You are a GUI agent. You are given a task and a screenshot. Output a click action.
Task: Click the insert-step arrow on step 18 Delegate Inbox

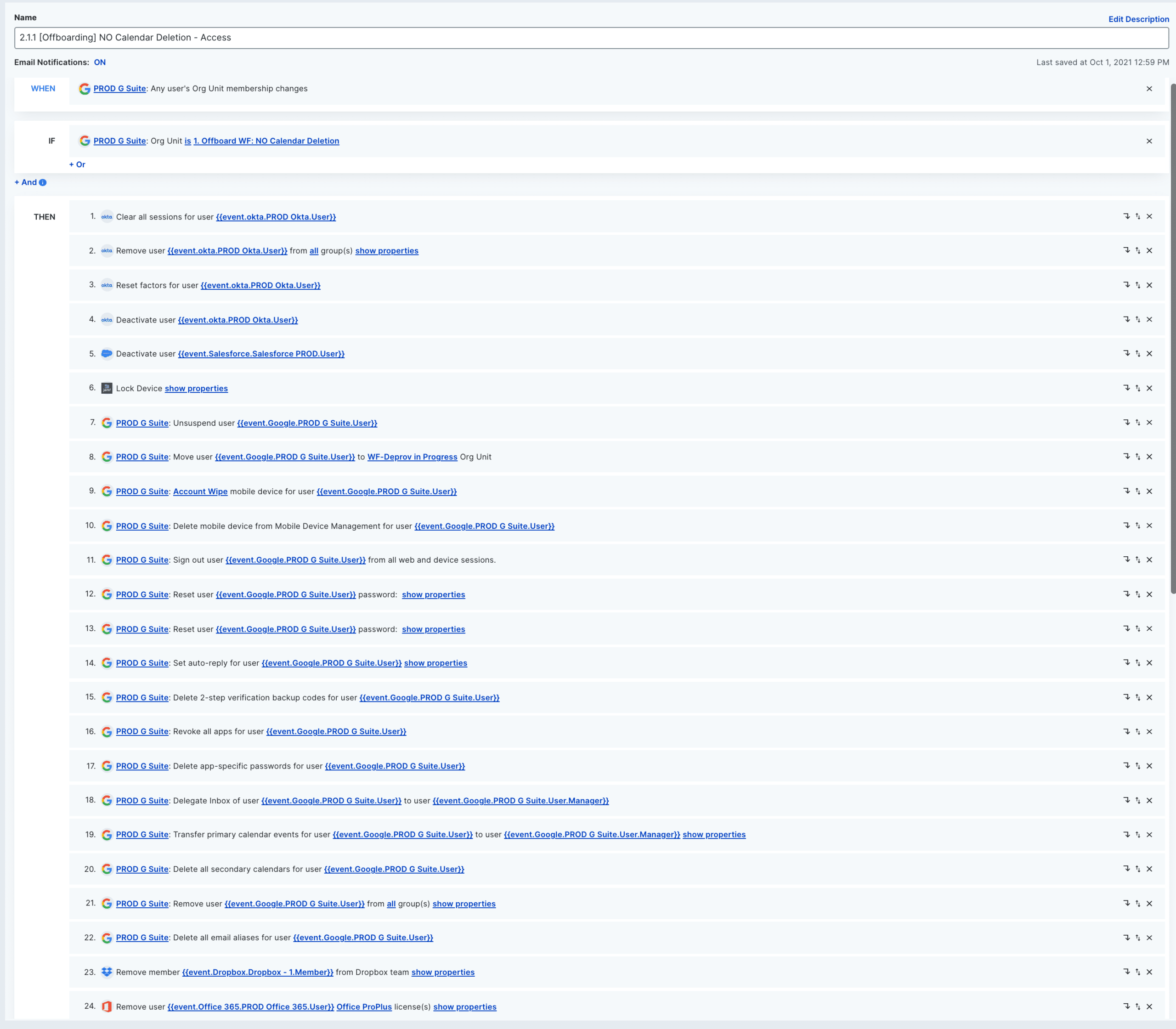1126,800
